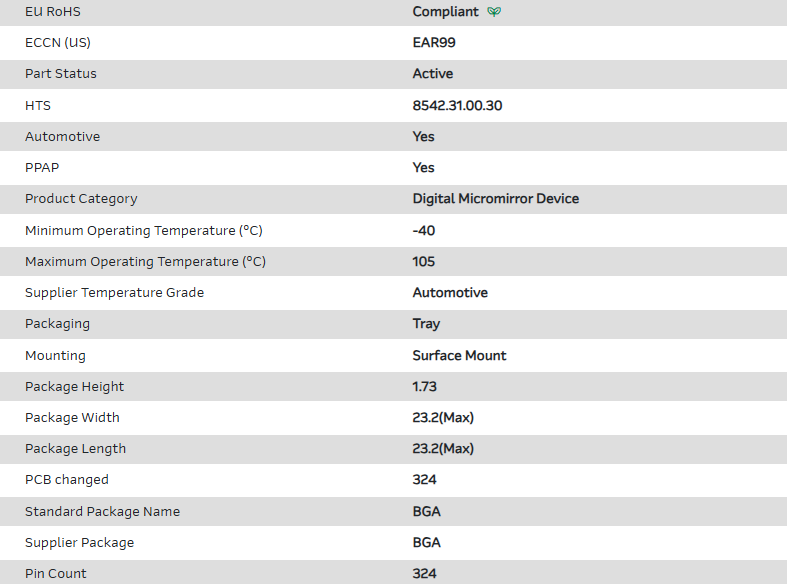The height and width of the screenshot is (584, 787).
Task: Click the Supplier Temperature Grade label
Action: point(114,293)
